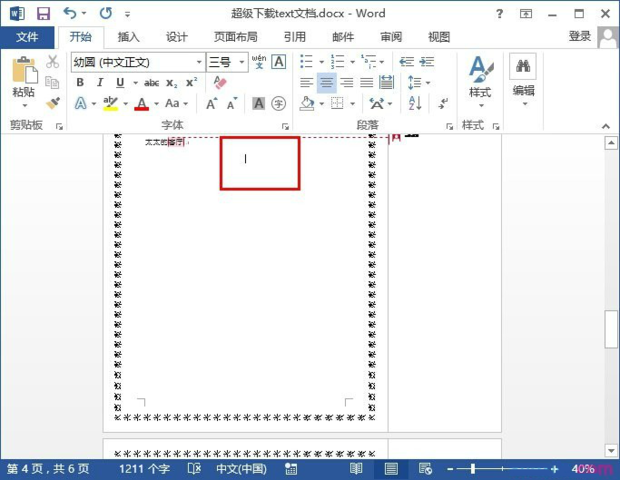The width and height of the screenshot is (620, 480).
Task: Toggle subscript formatting
Action: coord(171,83)
